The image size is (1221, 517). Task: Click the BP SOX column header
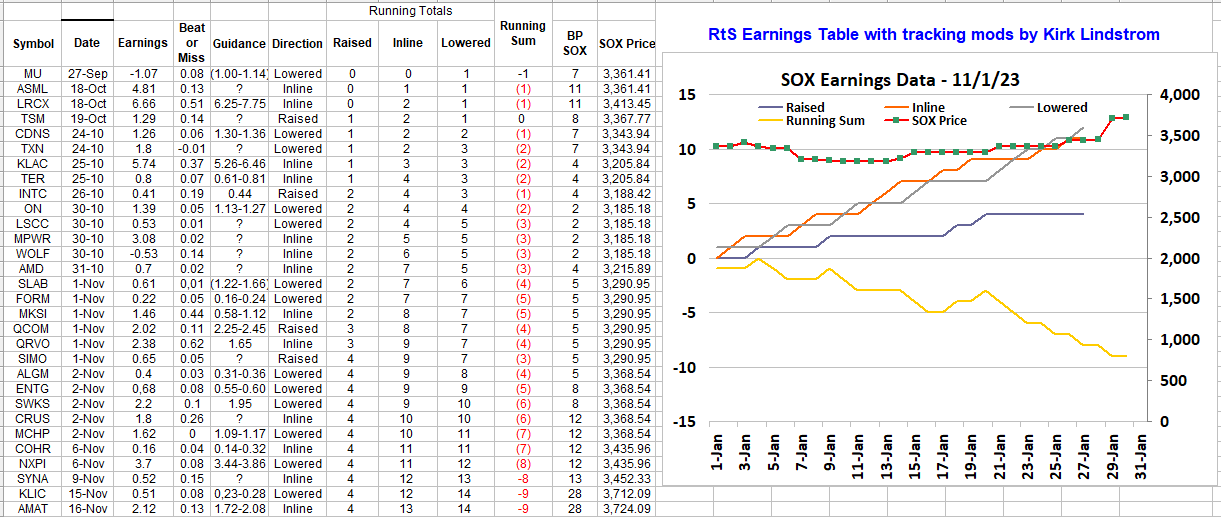point(574,43)
